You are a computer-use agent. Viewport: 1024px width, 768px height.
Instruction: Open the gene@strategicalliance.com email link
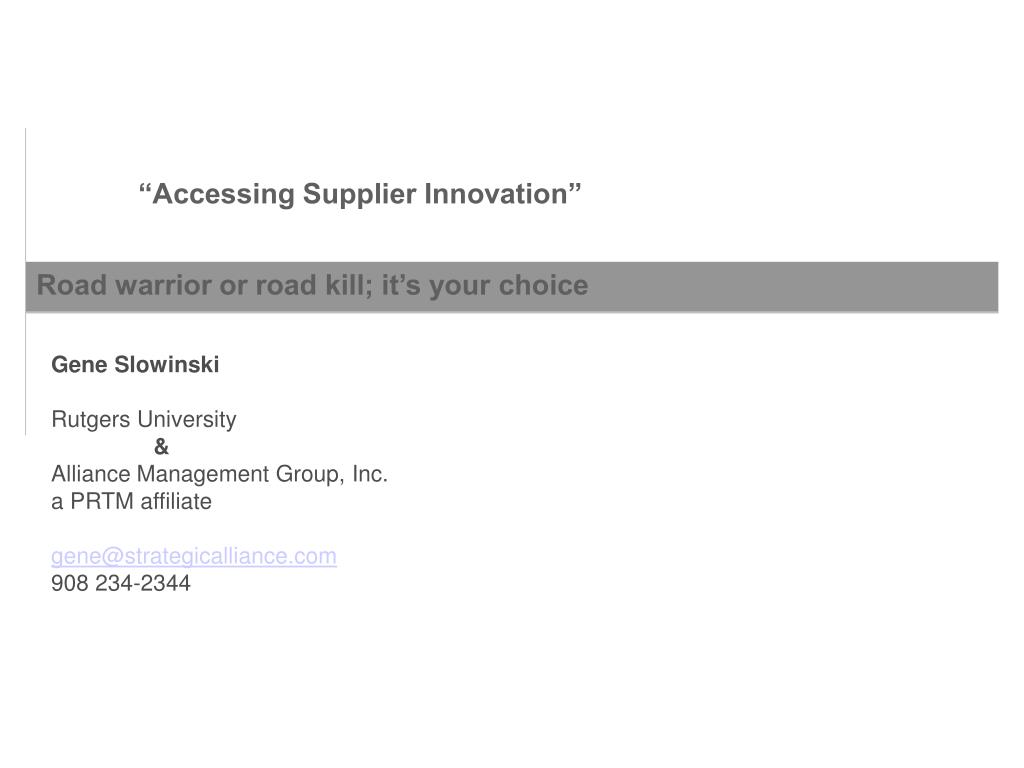coord(194,556)
